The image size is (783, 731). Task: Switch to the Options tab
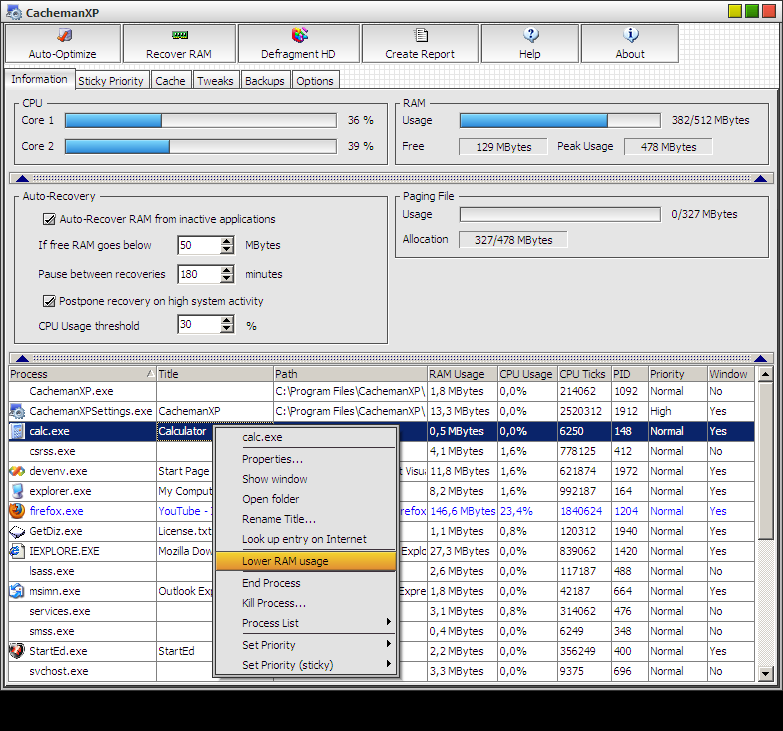[315, 80]
